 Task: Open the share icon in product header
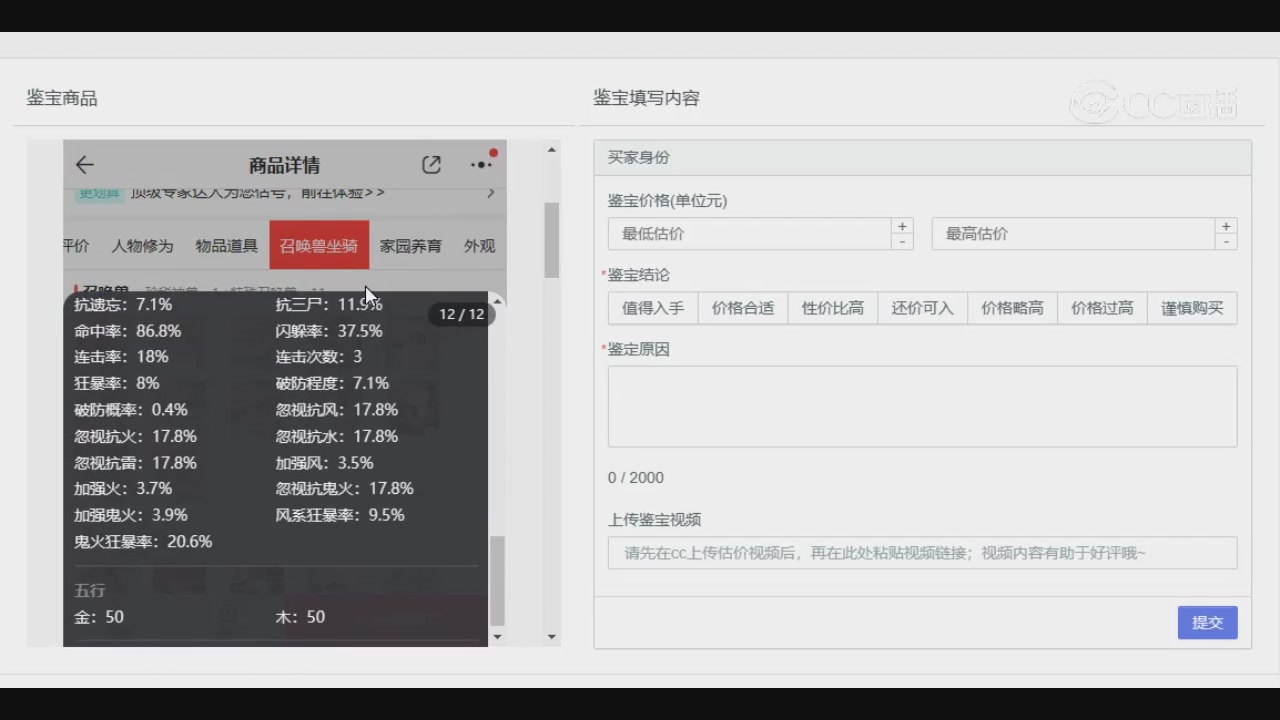431,165
